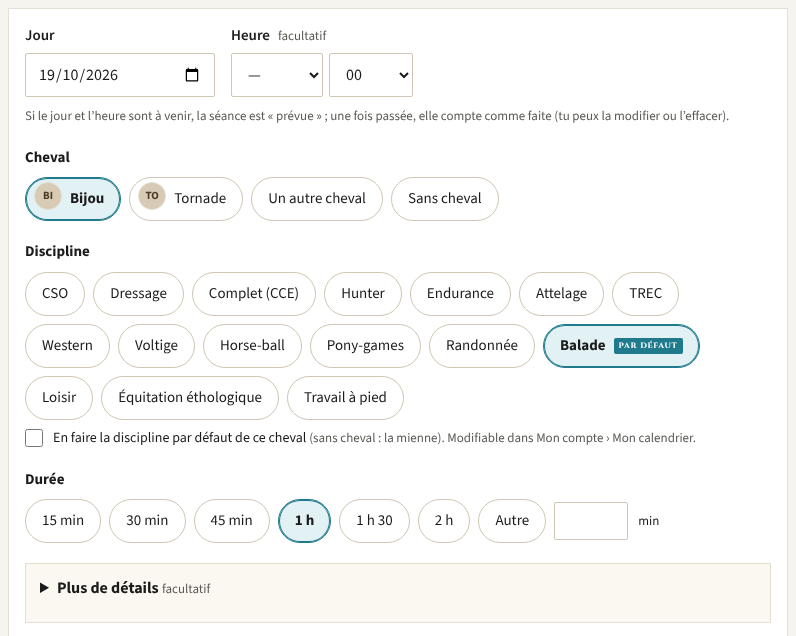Image resolution: width=796 pixels, height=636 pixels.
Task: Select Équitation éthologique discipline
Action: pos(190,397)
